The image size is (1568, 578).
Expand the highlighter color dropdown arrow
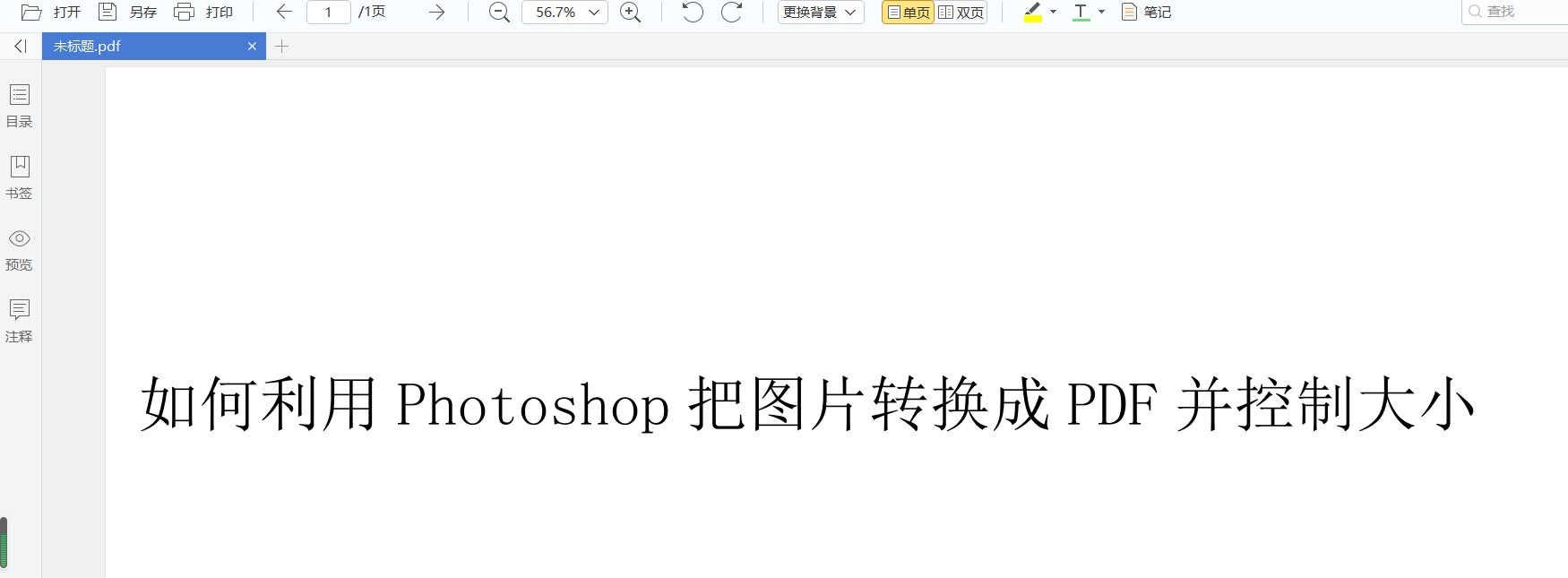pos(1053,12)
